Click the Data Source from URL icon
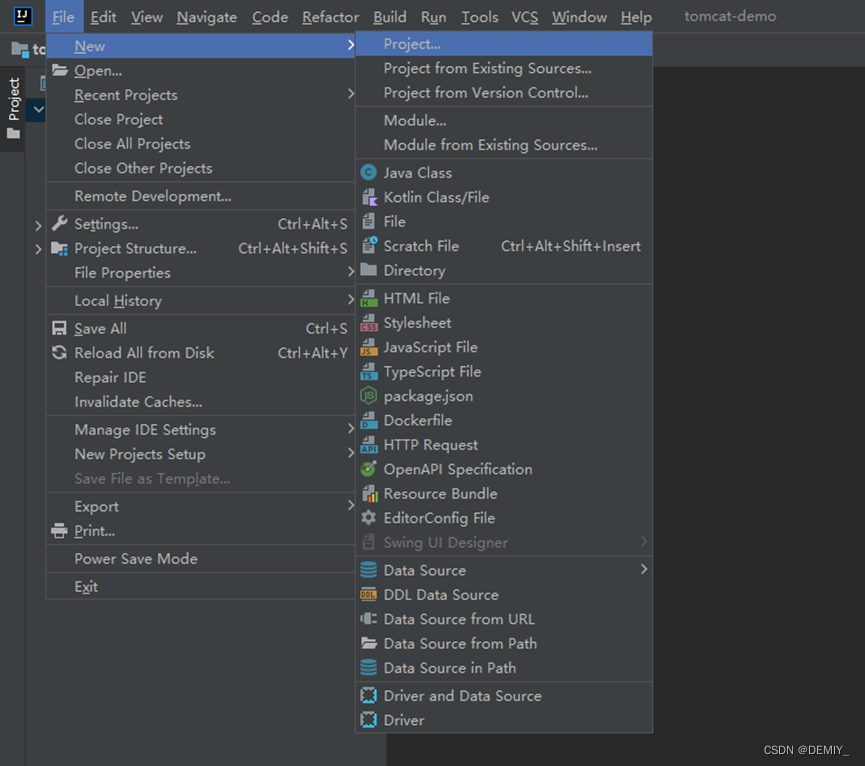 click(x=369, y=619)
